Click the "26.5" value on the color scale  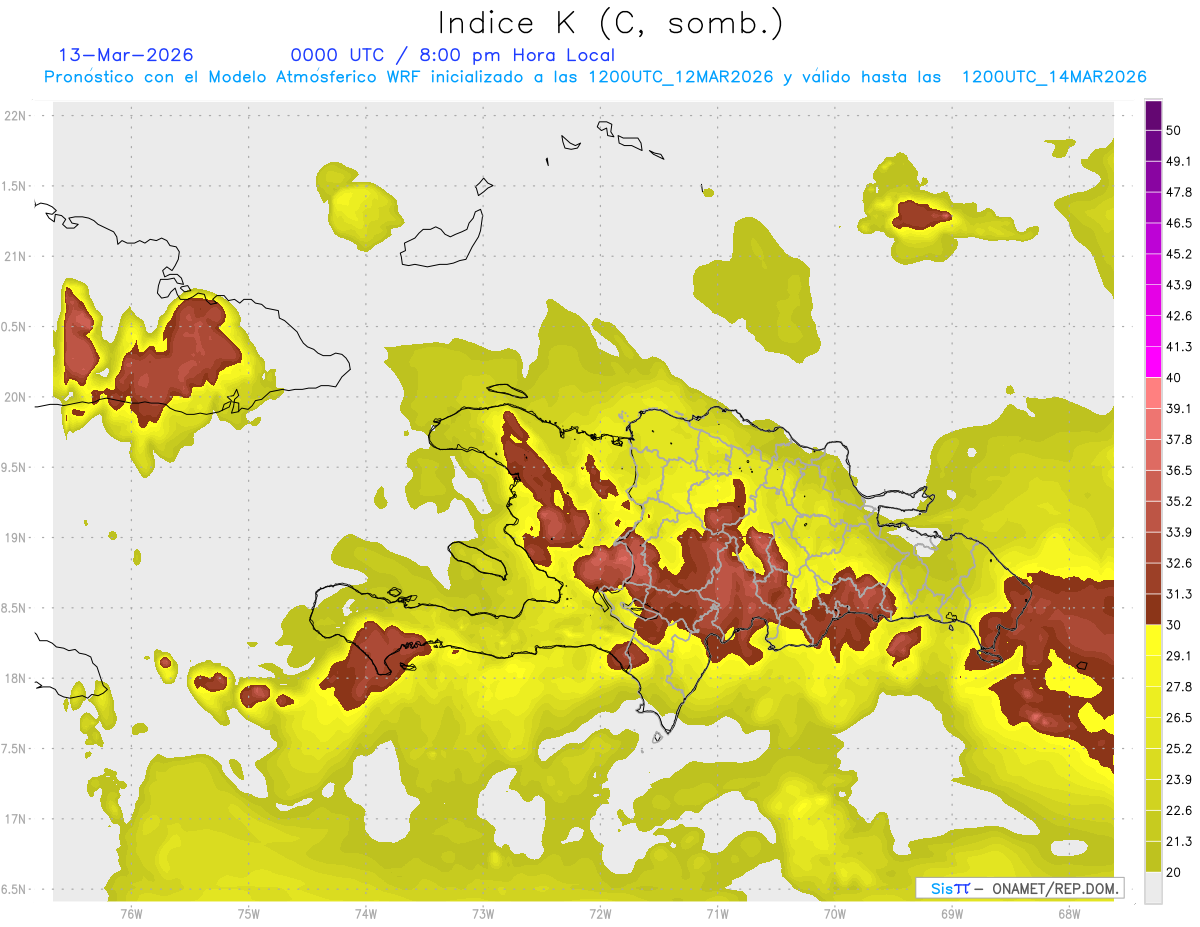tap(1179, 718)
